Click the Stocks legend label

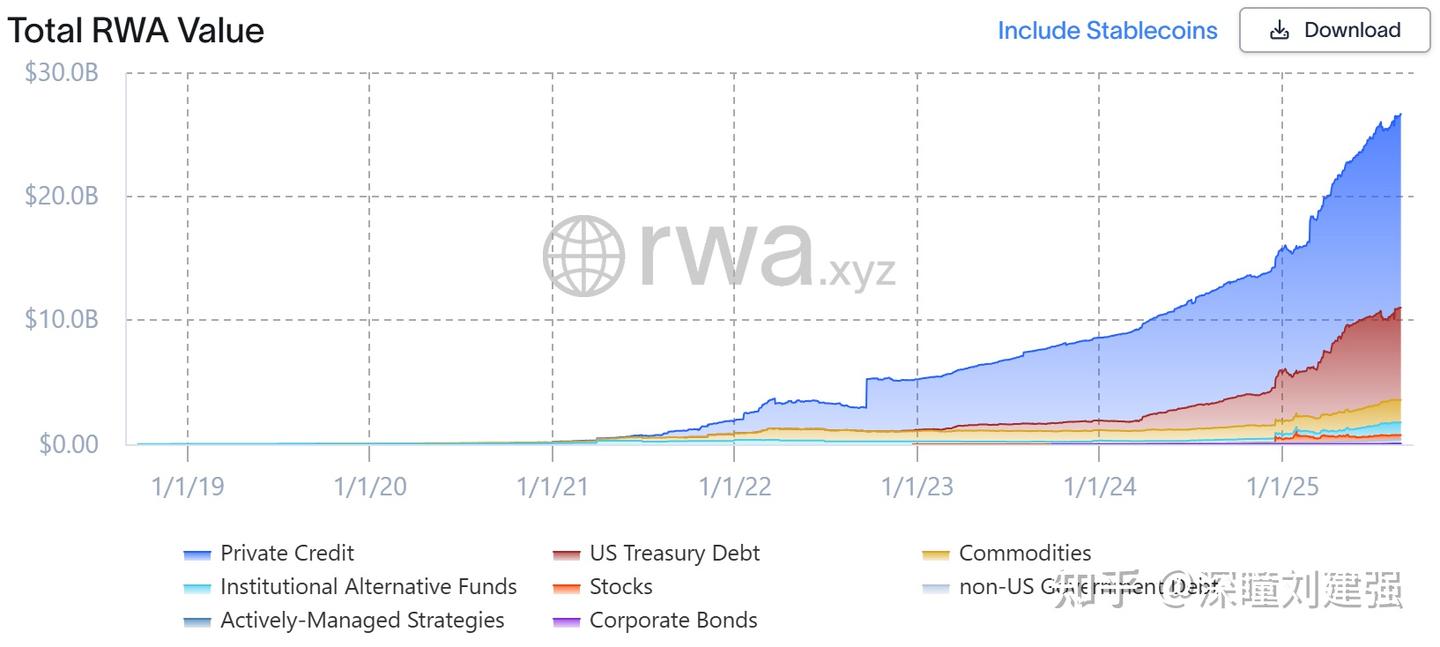621,587
